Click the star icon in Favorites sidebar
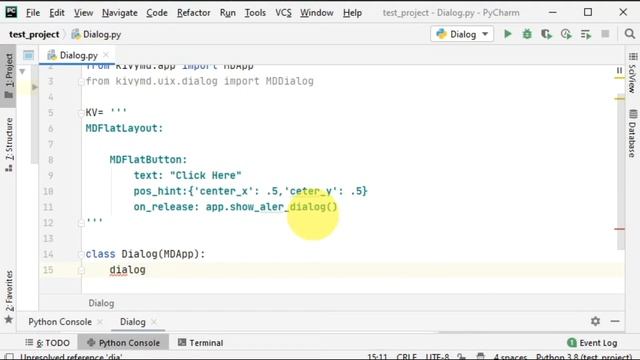Image resolution: width=640 pixels, height=360 pixels. click(x=9, y=320)
